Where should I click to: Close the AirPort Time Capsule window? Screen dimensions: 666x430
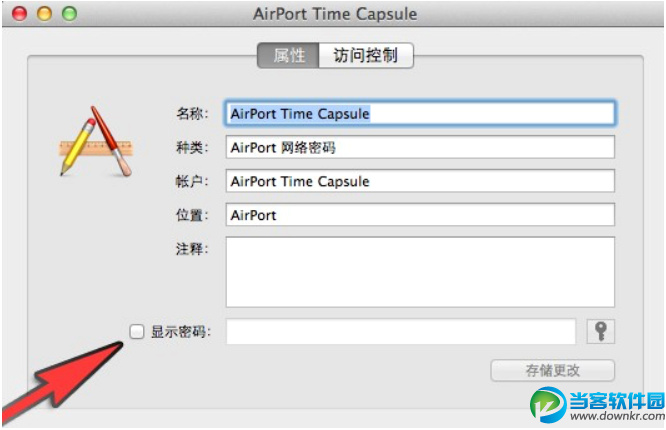[x=21, y=14]
